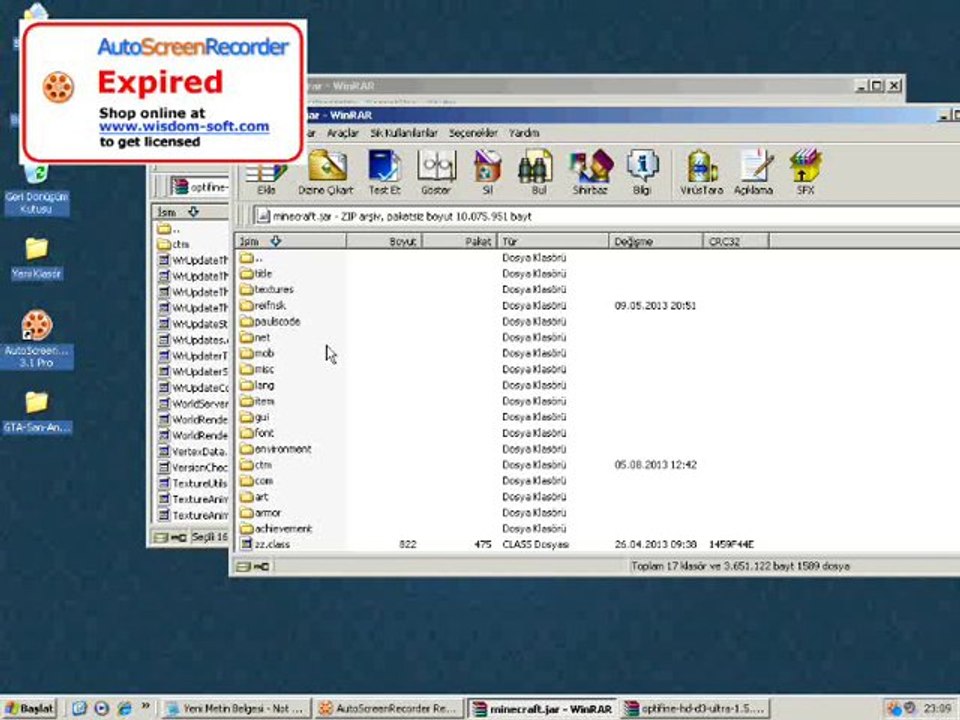Select the art folder

click(x=254, y=497)
